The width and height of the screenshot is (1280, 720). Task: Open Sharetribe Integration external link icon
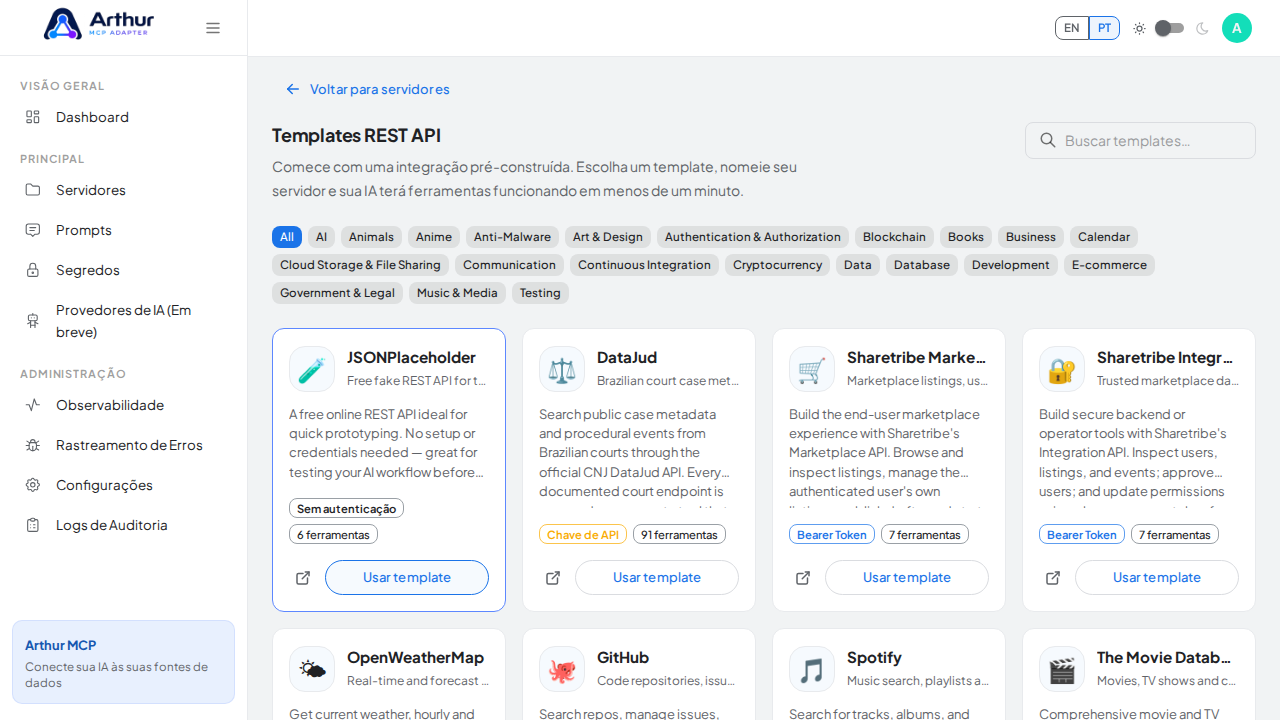pyautogui.click(x=1053, y=578)
